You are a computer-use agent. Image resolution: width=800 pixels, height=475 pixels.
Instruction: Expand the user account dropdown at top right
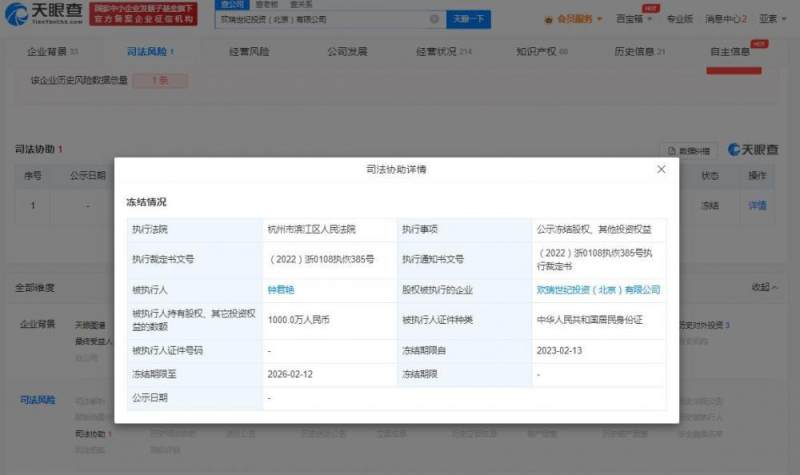772,19
